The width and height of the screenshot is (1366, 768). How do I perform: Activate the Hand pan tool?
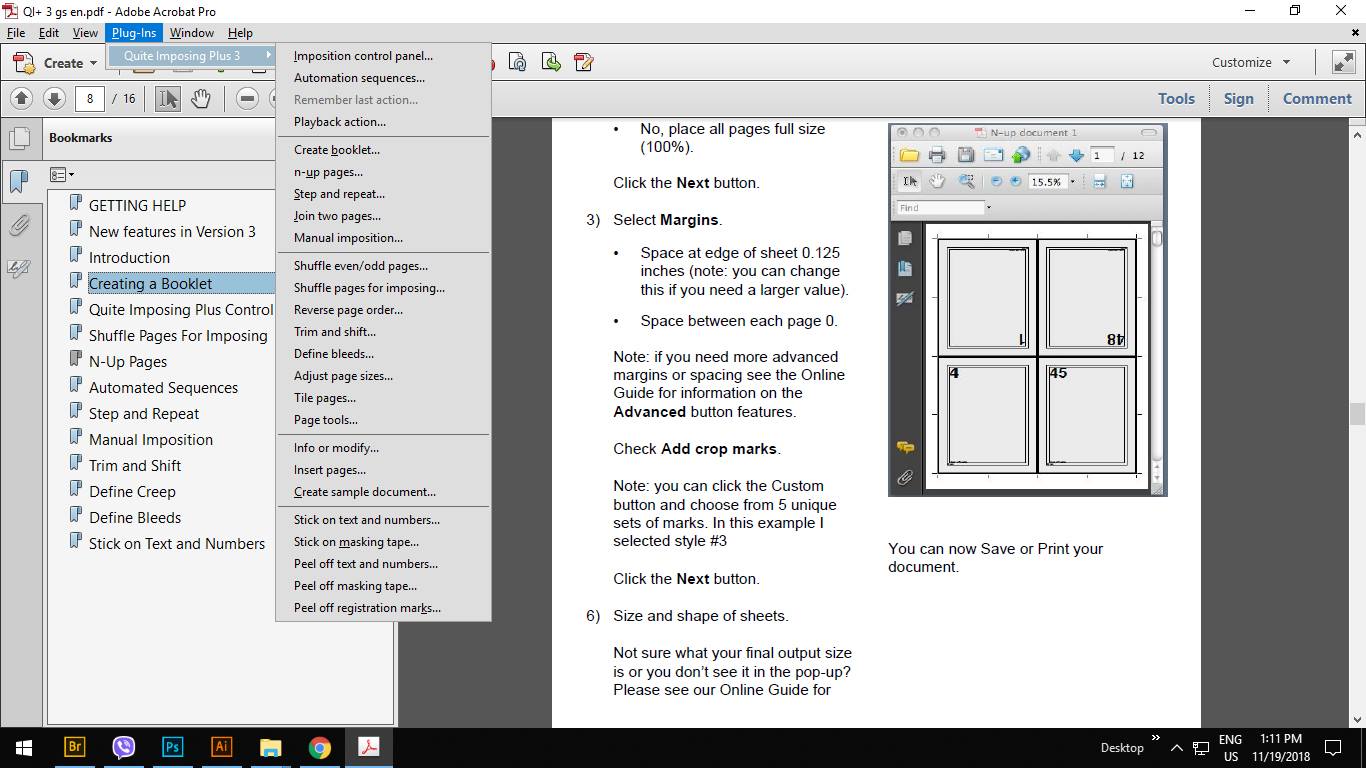pos(201,98)
